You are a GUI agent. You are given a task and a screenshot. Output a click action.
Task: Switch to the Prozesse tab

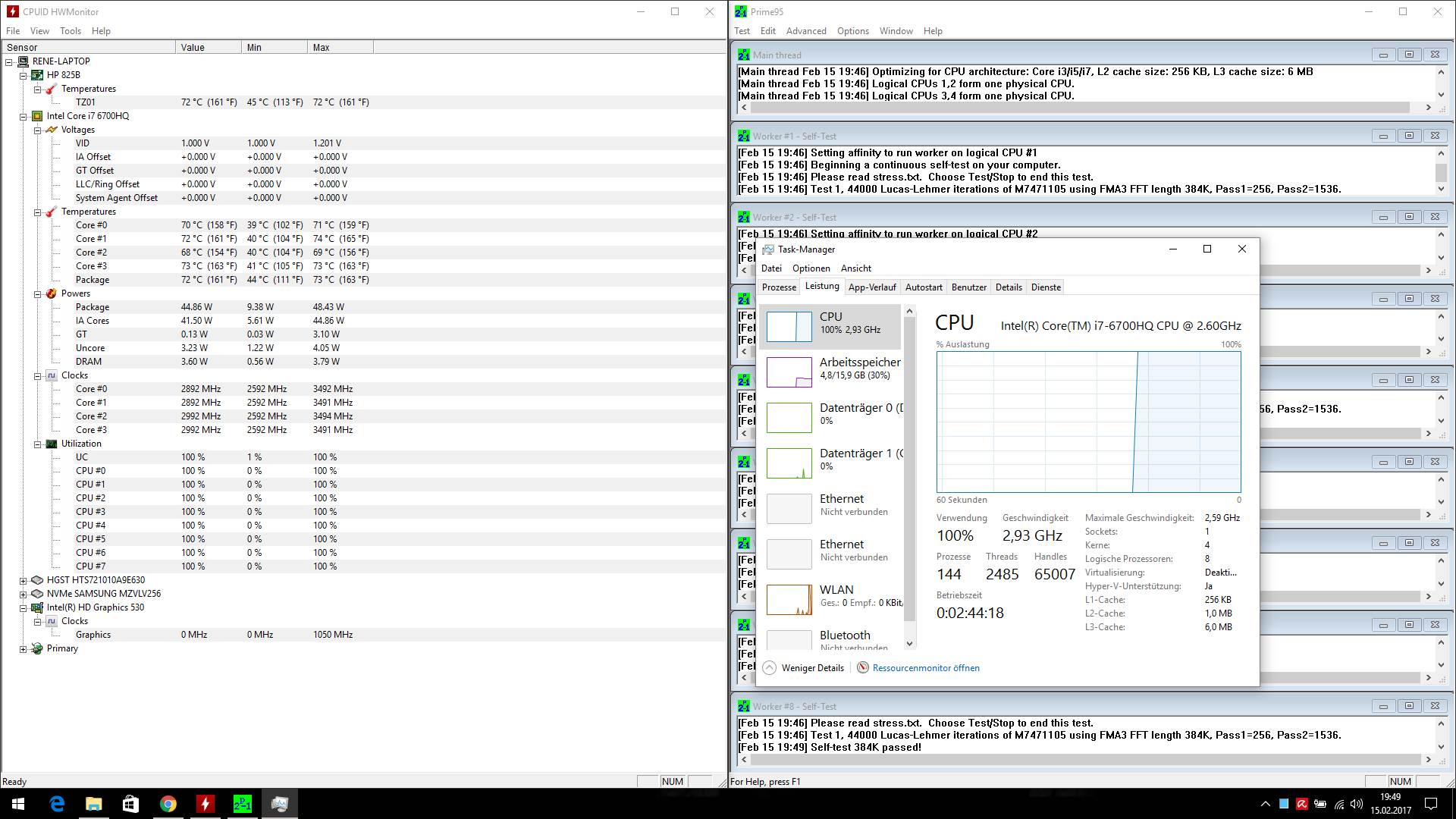779,287
